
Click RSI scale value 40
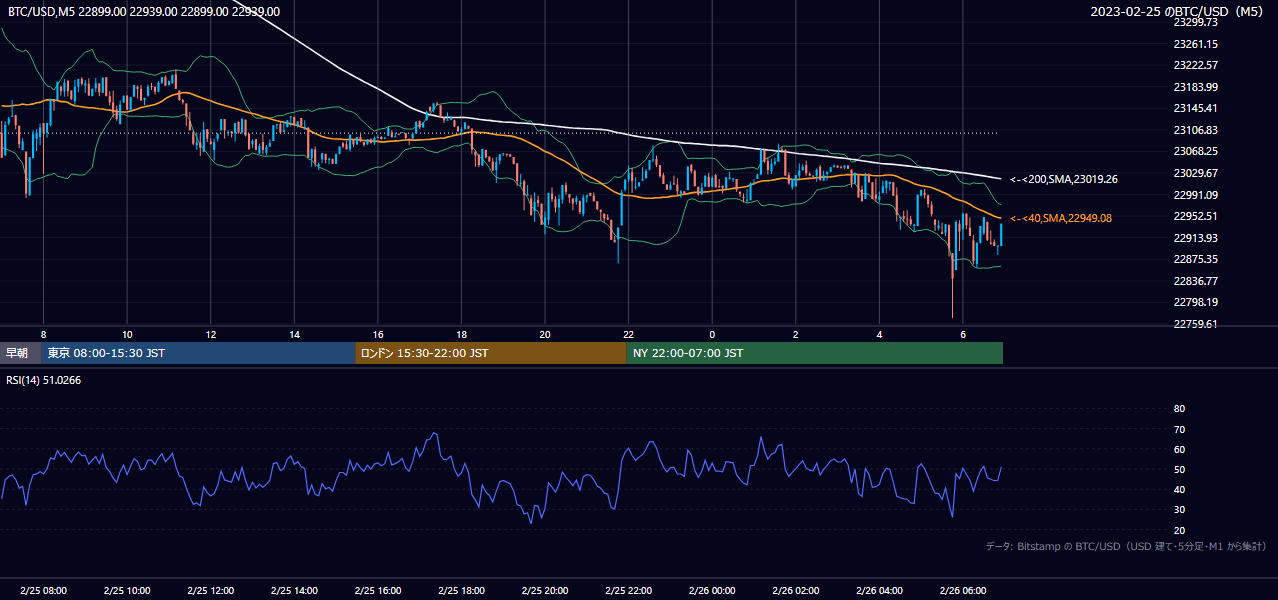[x=1179, y=489]
